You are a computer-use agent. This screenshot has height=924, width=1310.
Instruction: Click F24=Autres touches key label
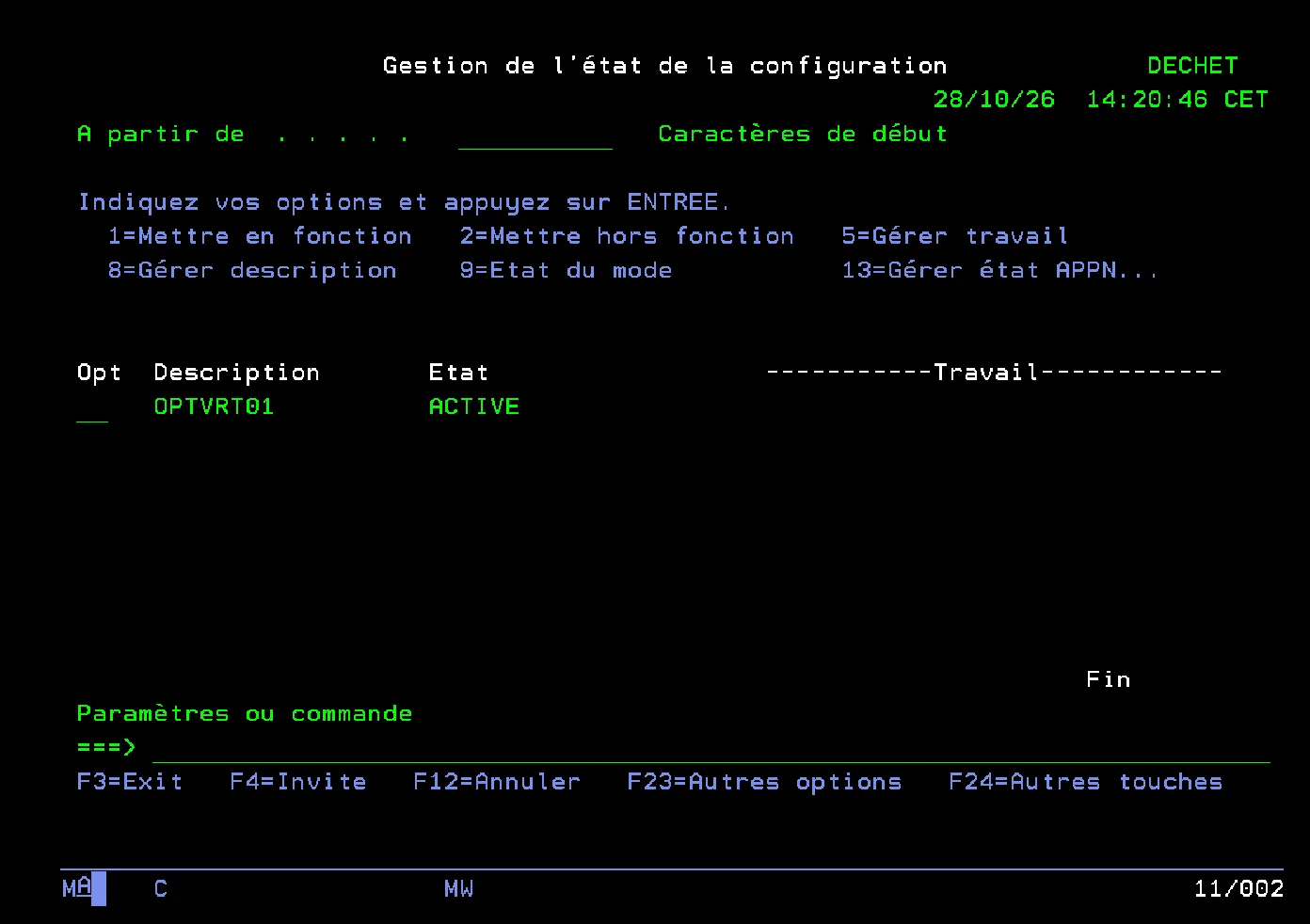[1085, 782]
